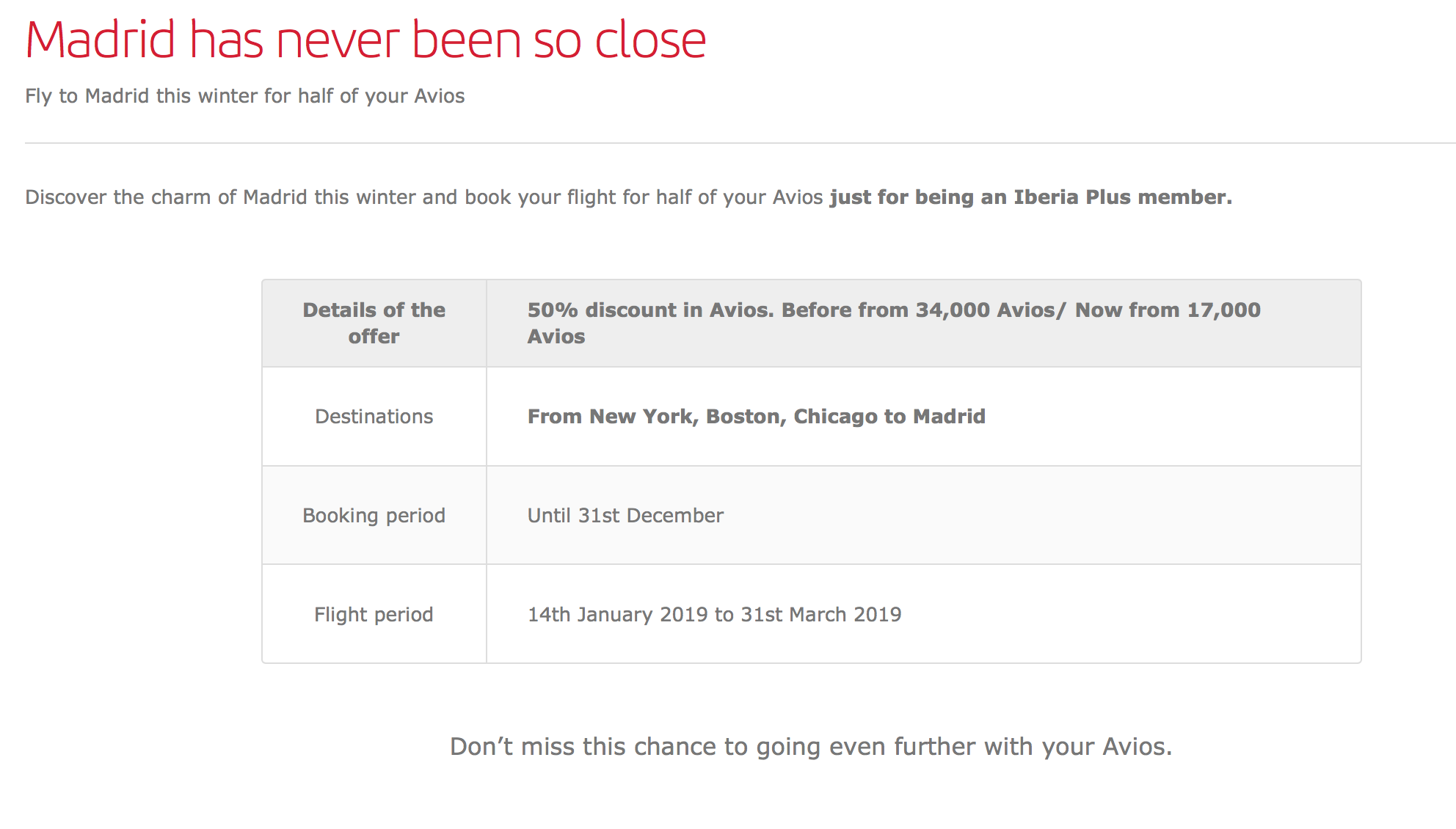The width and height of the screenshot is (1456, 829).
Task: Click the 'Don't miss this chance' closing line
Action: 811,747
